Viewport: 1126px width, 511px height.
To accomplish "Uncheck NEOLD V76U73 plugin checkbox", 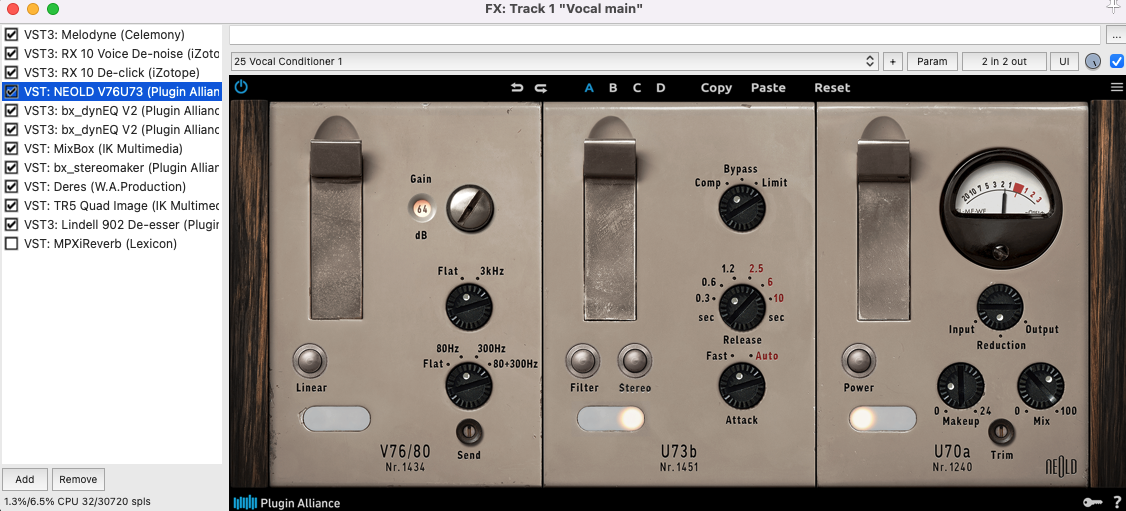I will (11, 91).
